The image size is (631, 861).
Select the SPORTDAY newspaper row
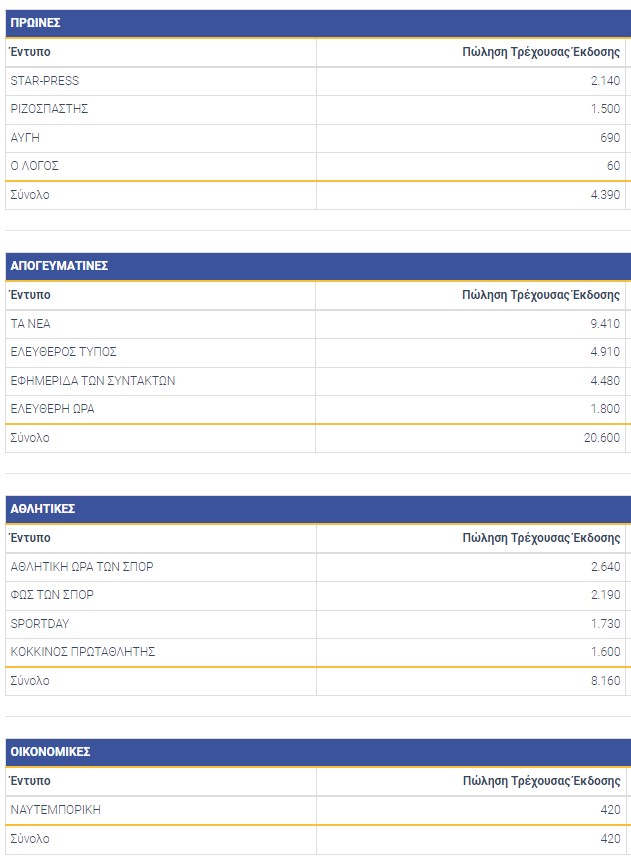click(40, 624)
